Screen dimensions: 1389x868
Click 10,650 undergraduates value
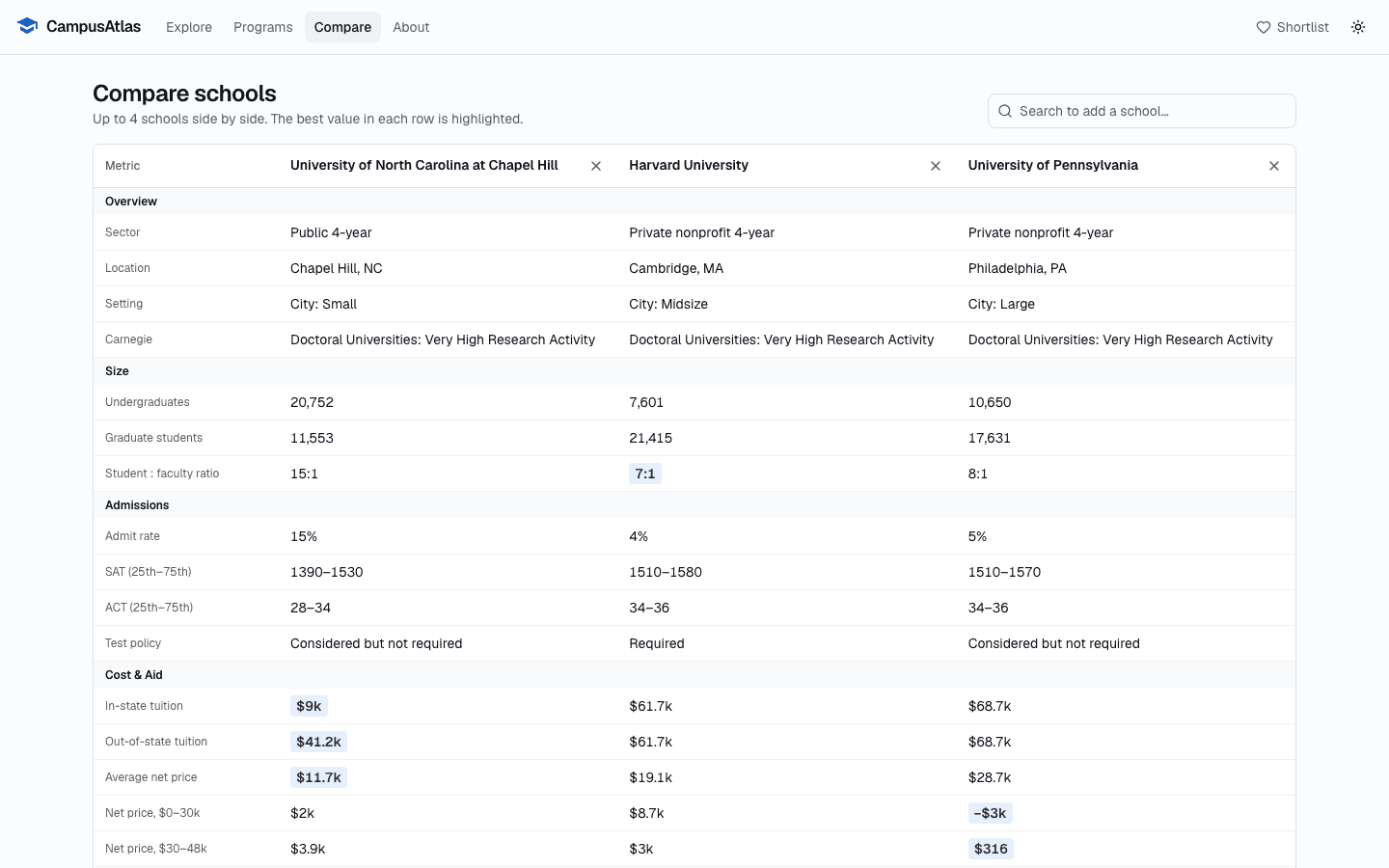990,402
